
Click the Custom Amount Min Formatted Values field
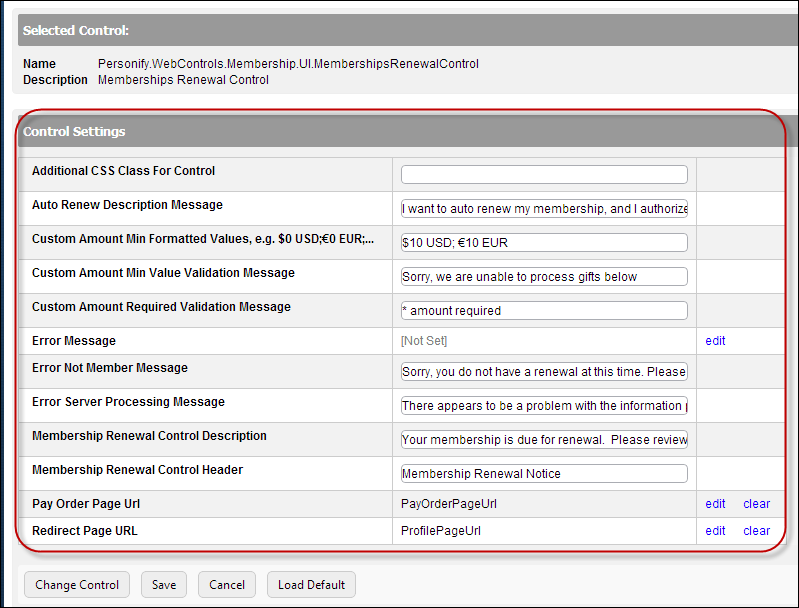click(x=544, y=243)
